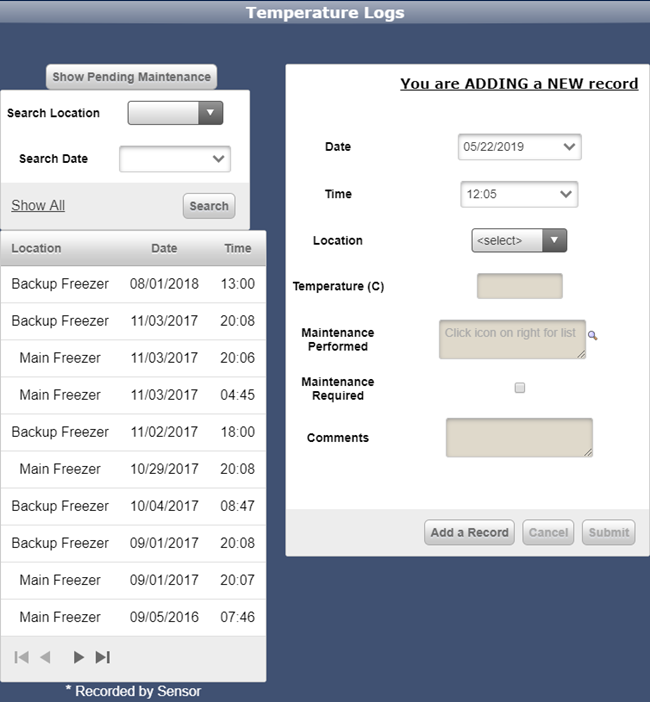Screen dimensions: 650x702
Task: Click into the Comments text area
Action: 519,438
